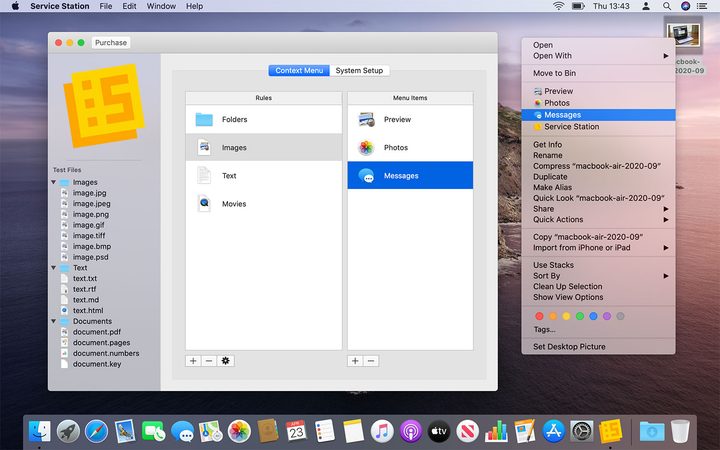The height and width of the screenshot is (450, 720).
Task: Open Podcasts in the Dock
Action: (411, 431)
